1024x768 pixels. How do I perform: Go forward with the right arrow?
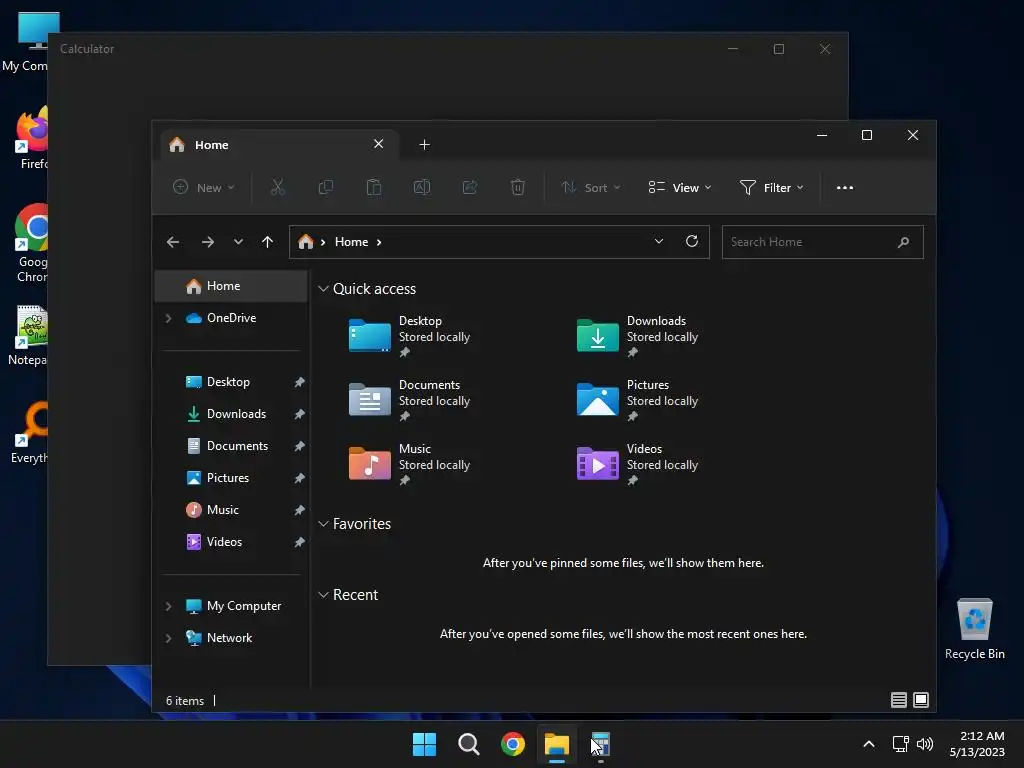208,242
